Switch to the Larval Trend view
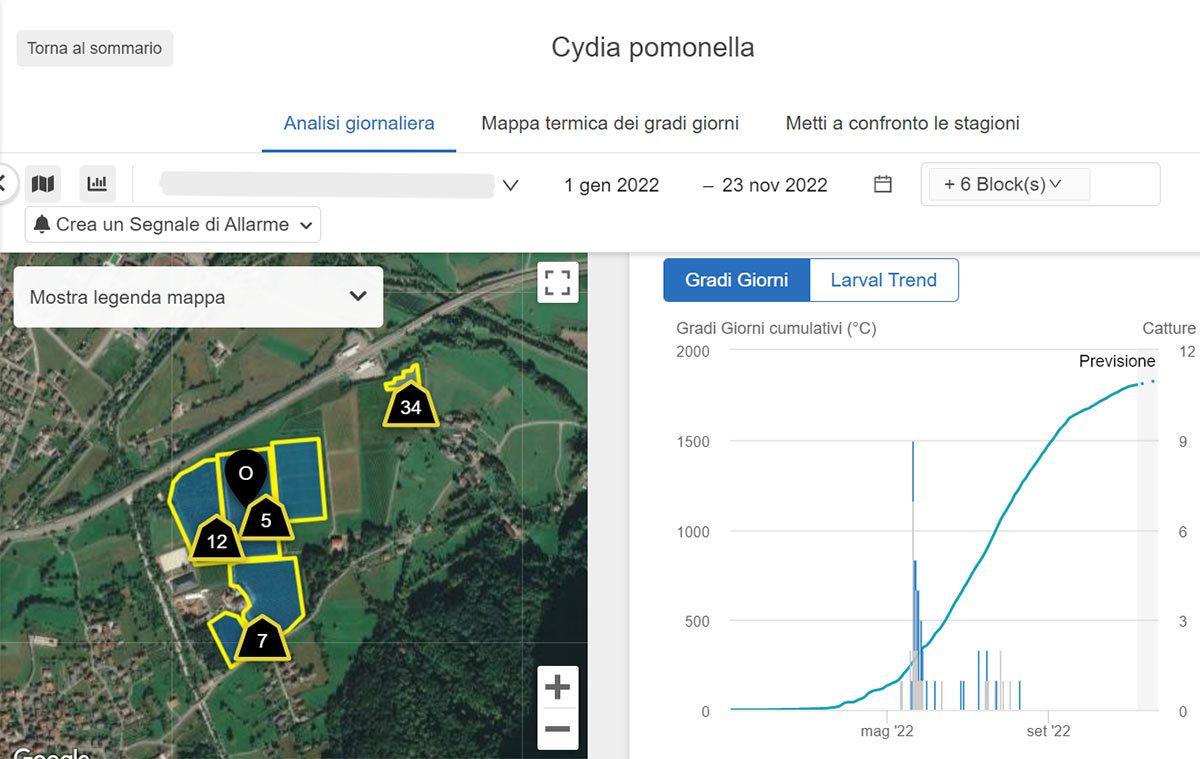This screenshot has height=759, width=1200. point(883,280)
